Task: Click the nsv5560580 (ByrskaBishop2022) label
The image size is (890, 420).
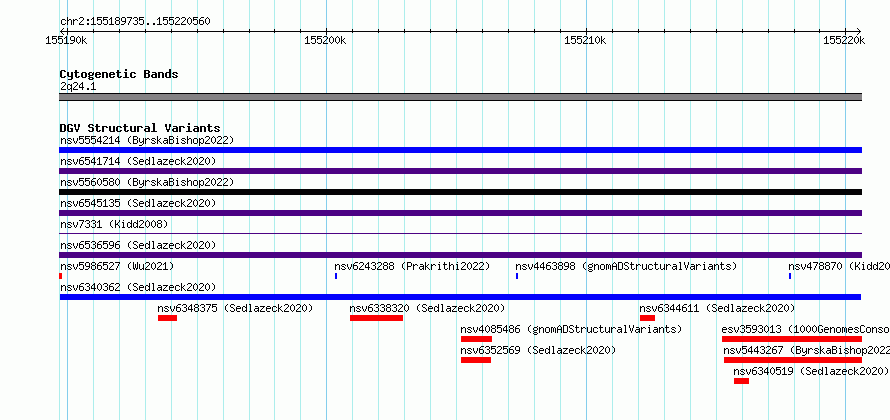Action: tap(147, 182)
